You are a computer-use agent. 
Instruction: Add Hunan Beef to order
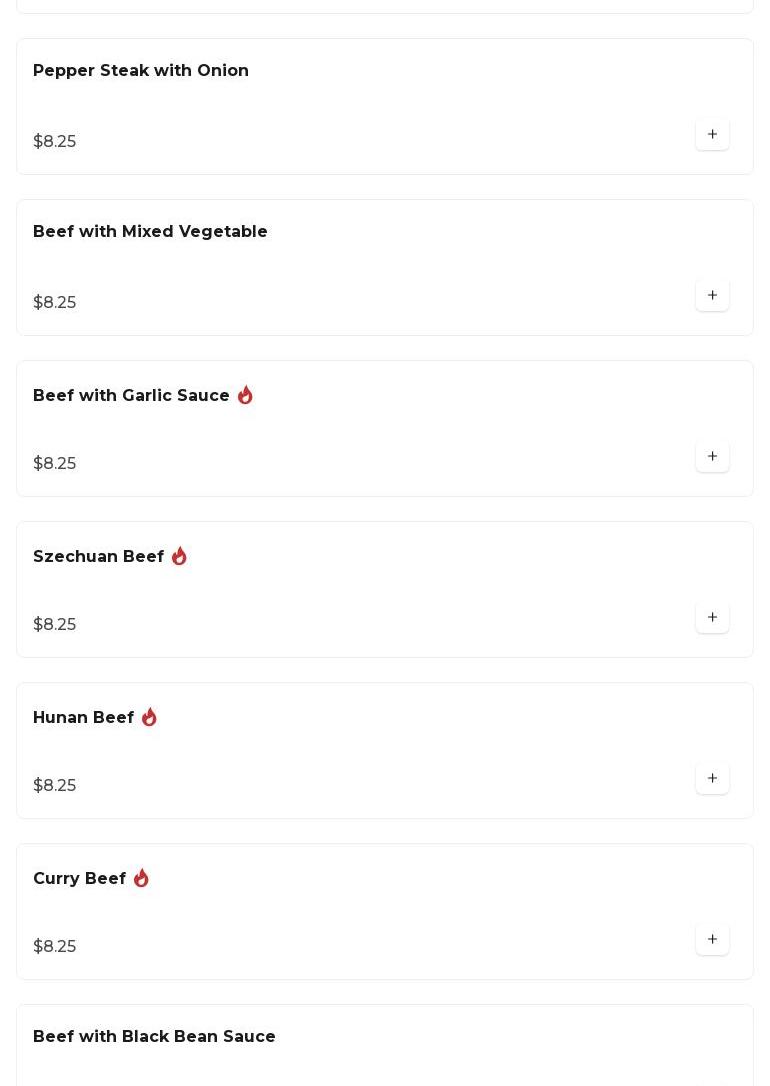coord(712,779)
